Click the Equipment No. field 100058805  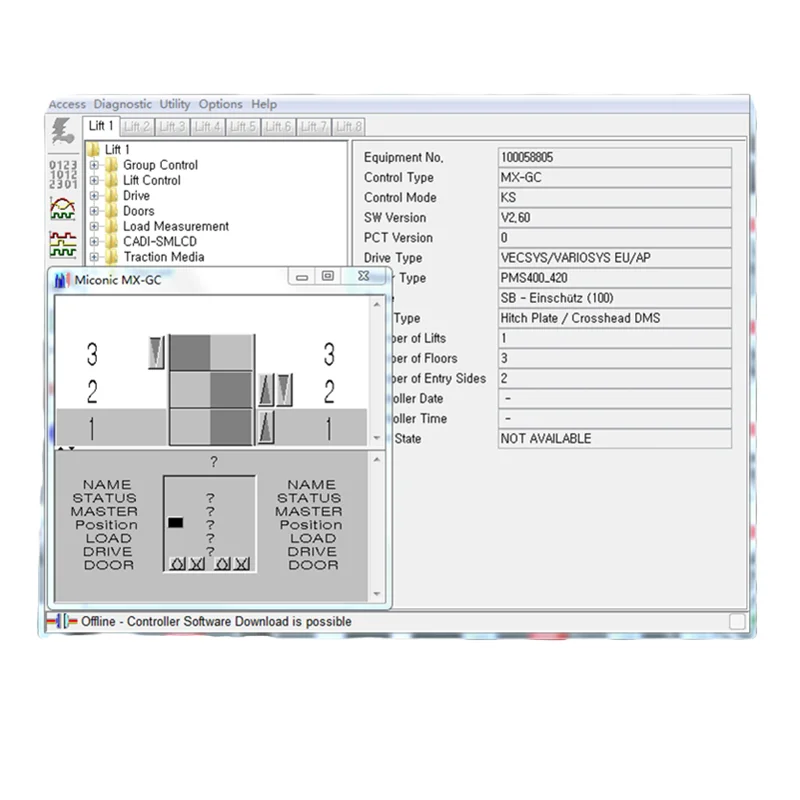point(615,157)
